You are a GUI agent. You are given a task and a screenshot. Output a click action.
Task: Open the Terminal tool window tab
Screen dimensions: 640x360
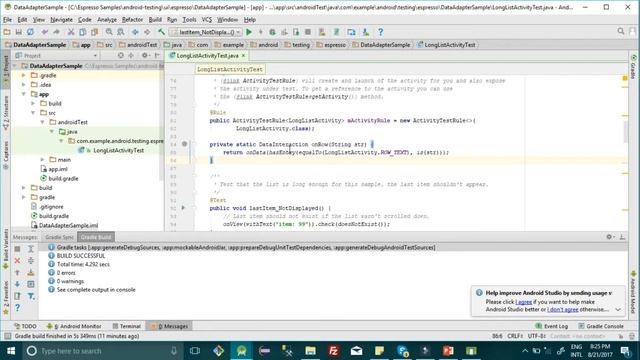(127, 326)
